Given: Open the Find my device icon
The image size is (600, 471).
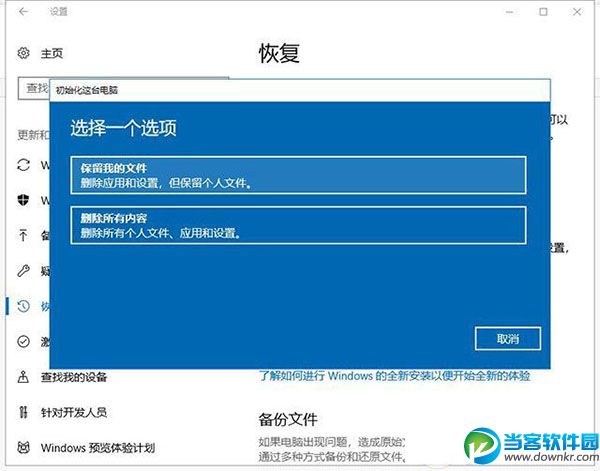Looking at the screenshot, I should 23,377.
